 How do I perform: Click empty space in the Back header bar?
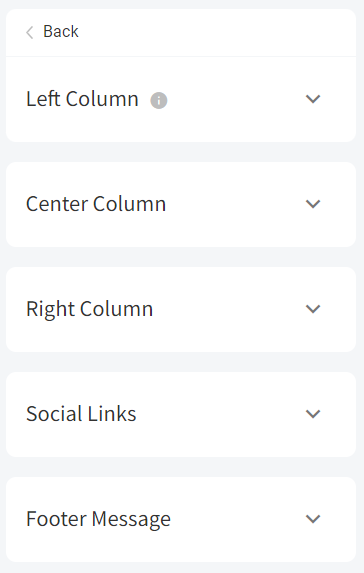click(x=219, y=32)
